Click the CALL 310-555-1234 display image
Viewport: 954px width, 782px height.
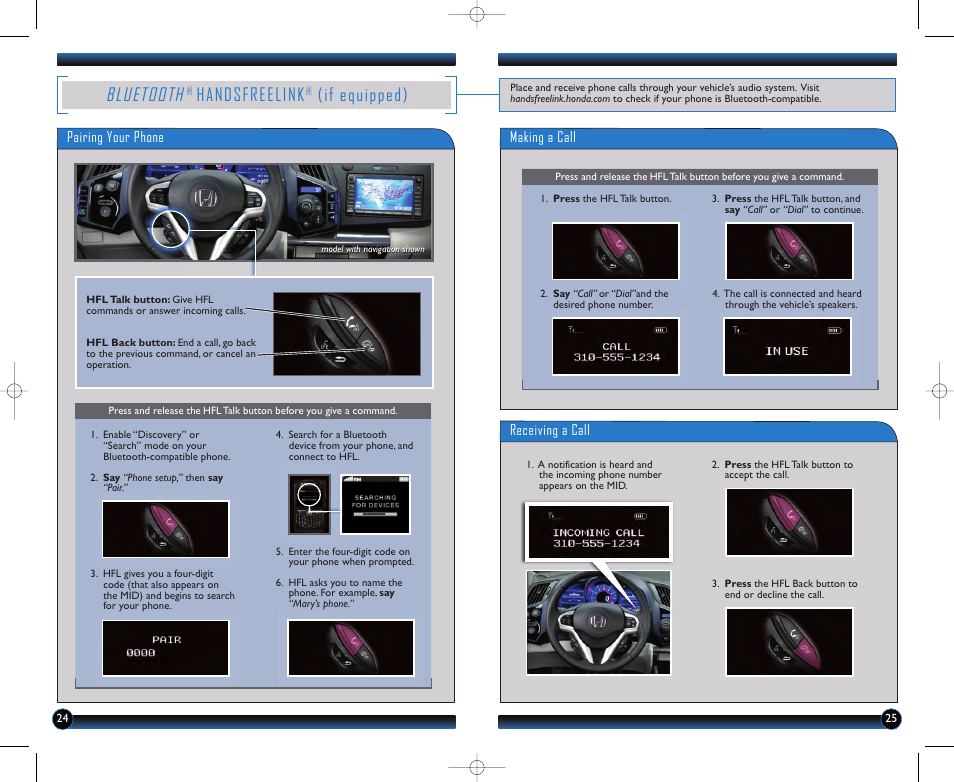pyautogui.click(x=615, y=346)
